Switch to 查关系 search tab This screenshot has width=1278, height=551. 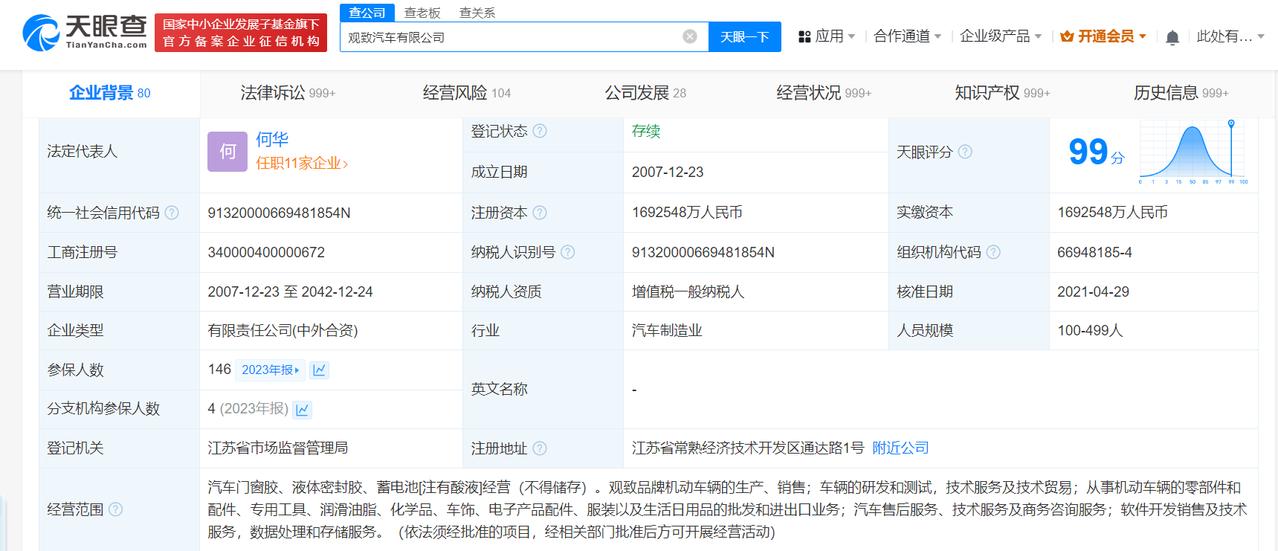coord(477,13)
